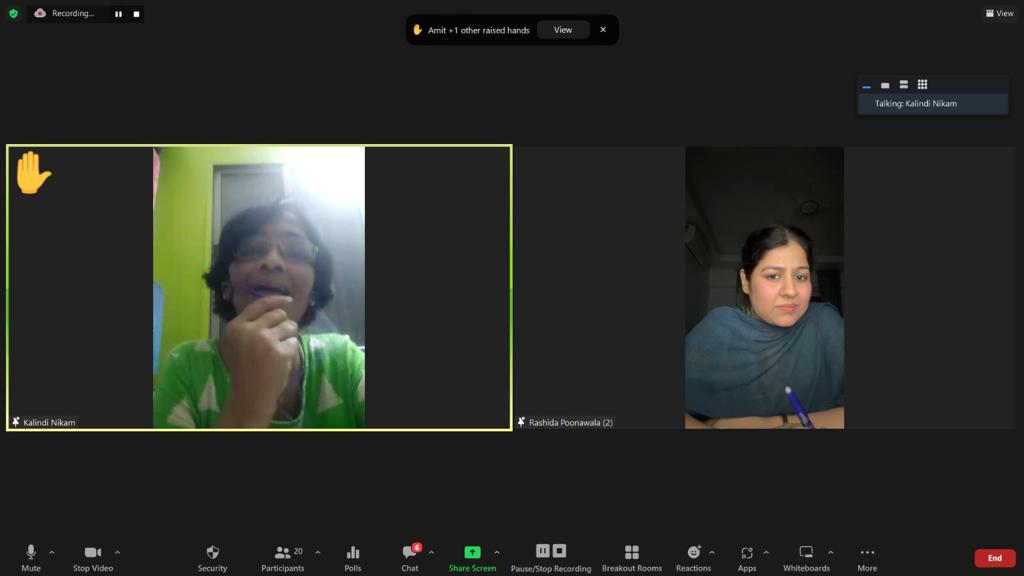Screen dimensions: 1024x576
Task: Select Kalindi Nikam's video tile
Action: (x=259, y=287)
